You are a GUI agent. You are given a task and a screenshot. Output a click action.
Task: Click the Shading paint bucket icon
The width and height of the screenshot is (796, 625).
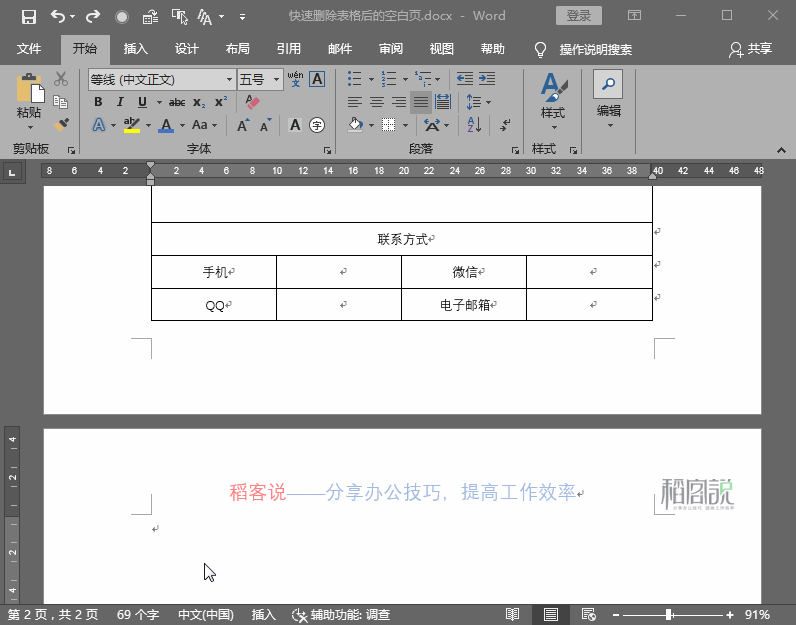(x=355, y=125)
